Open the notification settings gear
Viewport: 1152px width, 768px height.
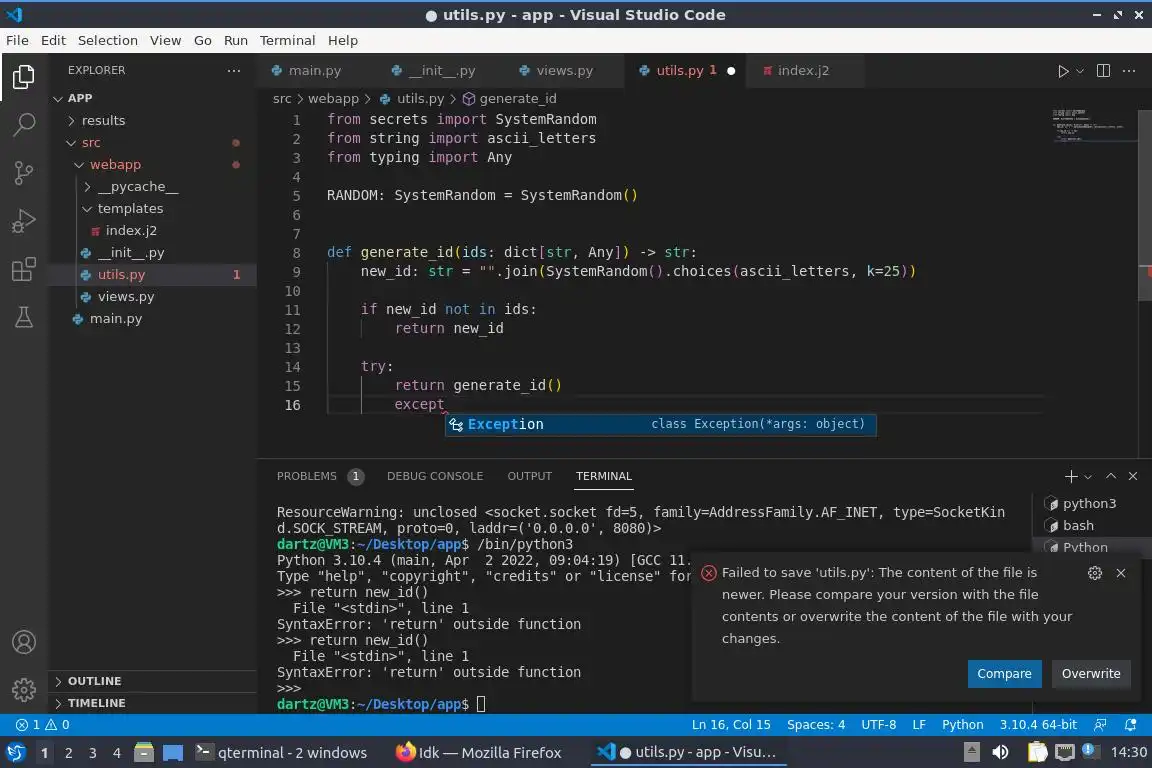coord(1095,573)
